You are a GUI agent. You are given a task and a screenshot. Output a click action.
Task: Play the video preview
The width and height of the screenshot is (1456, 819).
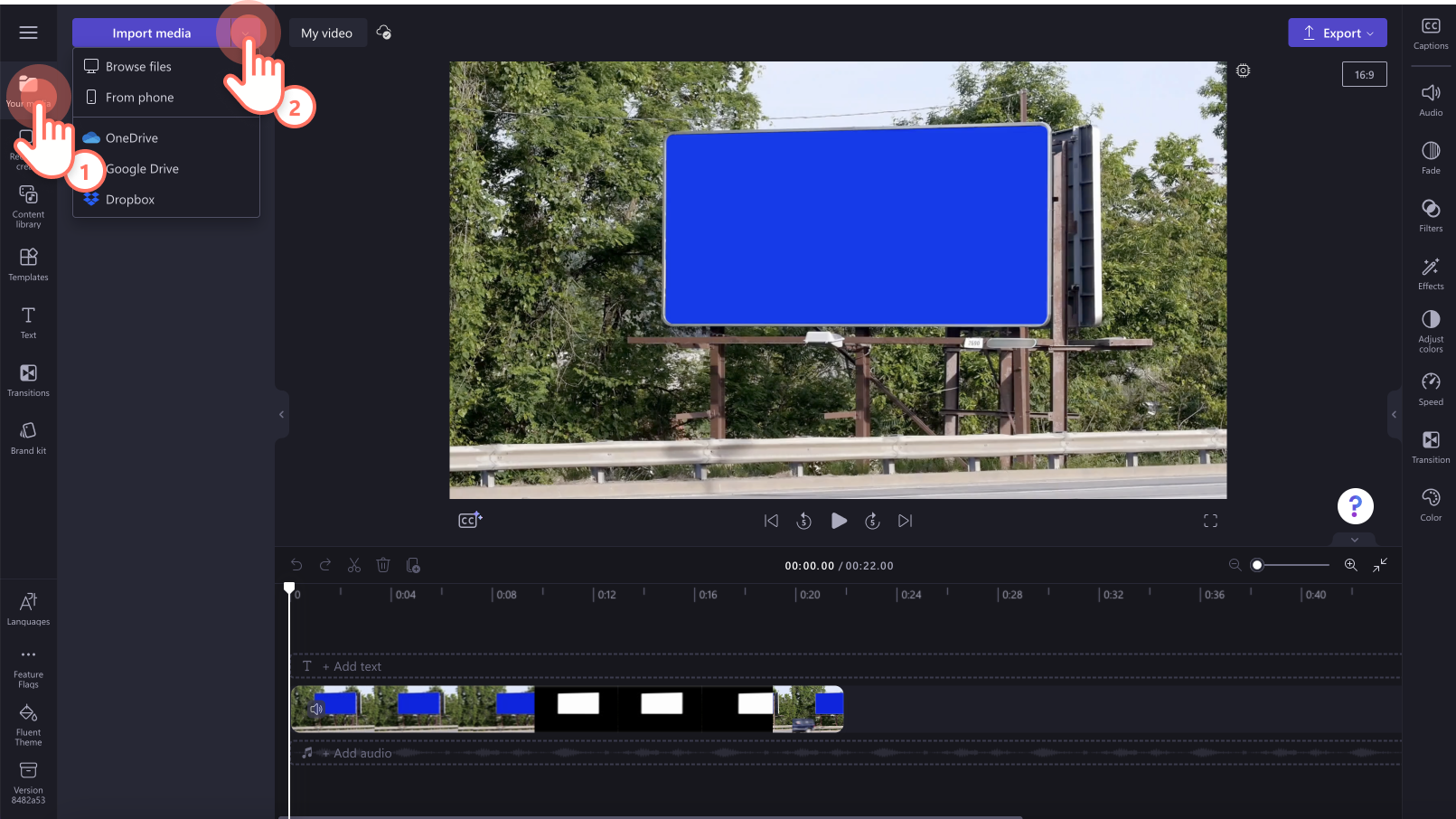(839, 521)
